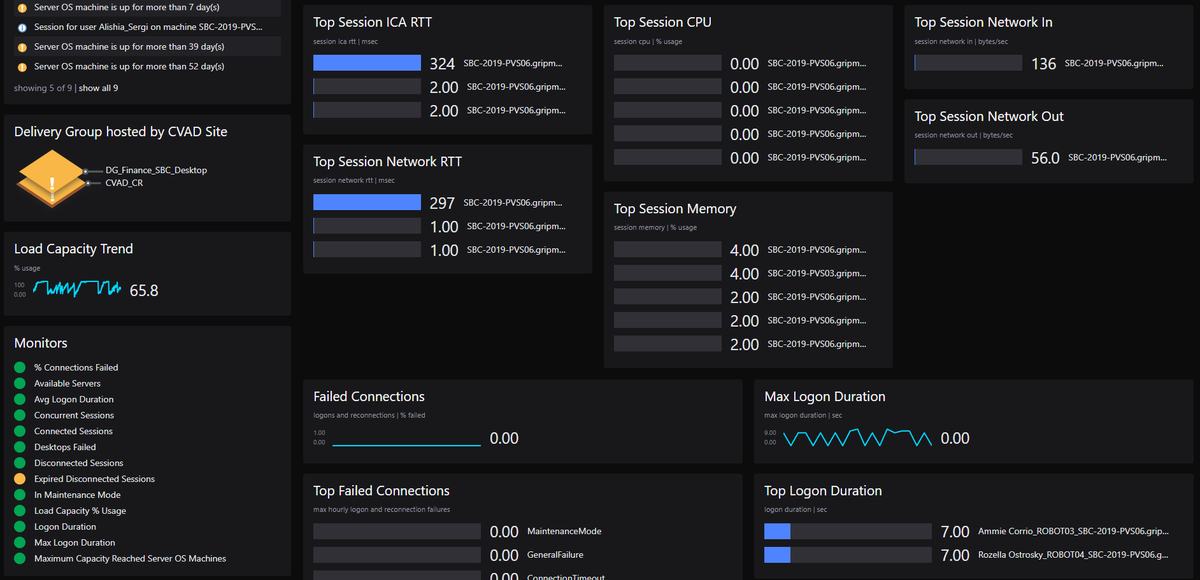Open the Available Servers monitor name
The image size is (1200, 580).
[x=67, y=383]
